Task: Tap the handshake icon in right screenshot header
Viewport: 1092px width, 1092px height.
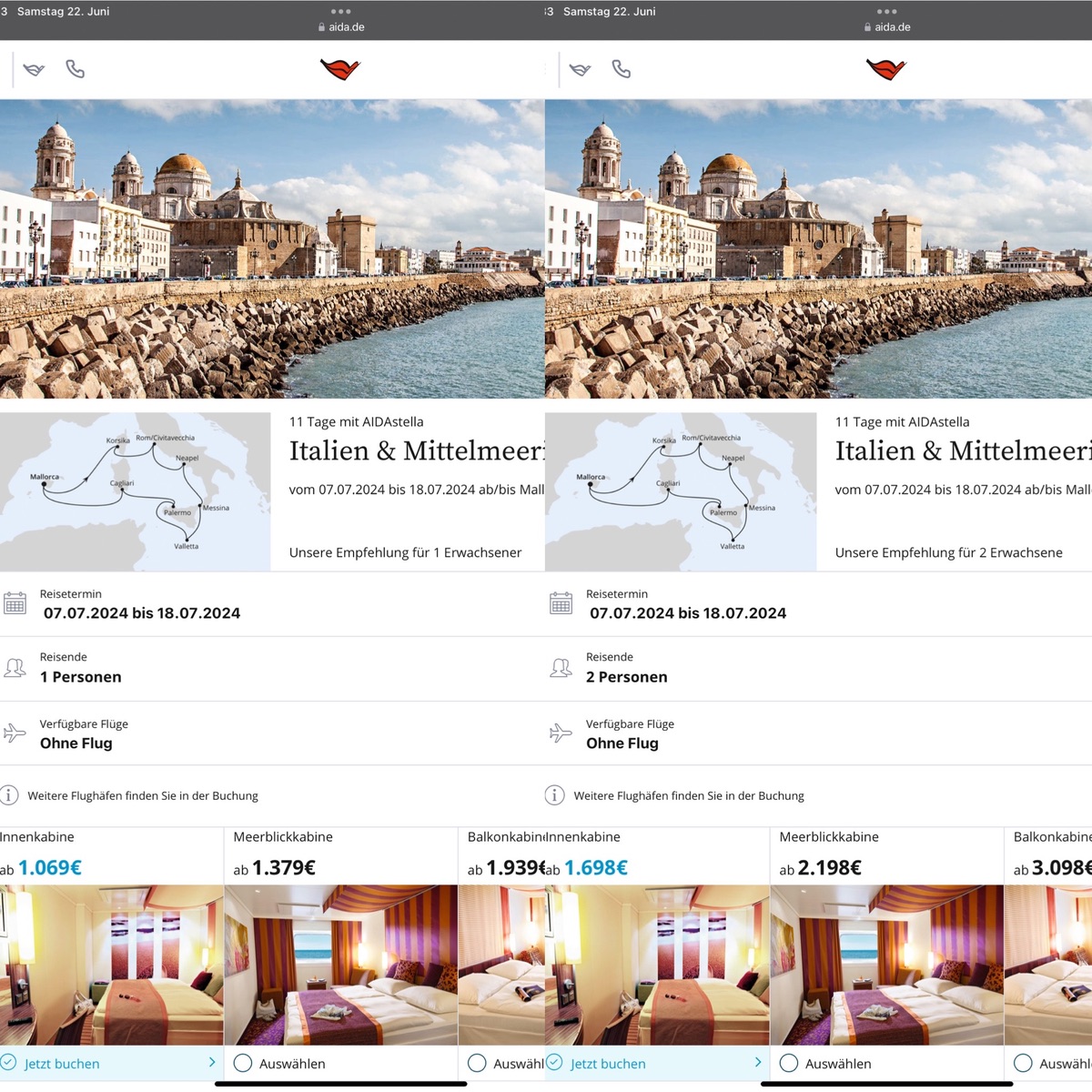Action: [580, 69]
